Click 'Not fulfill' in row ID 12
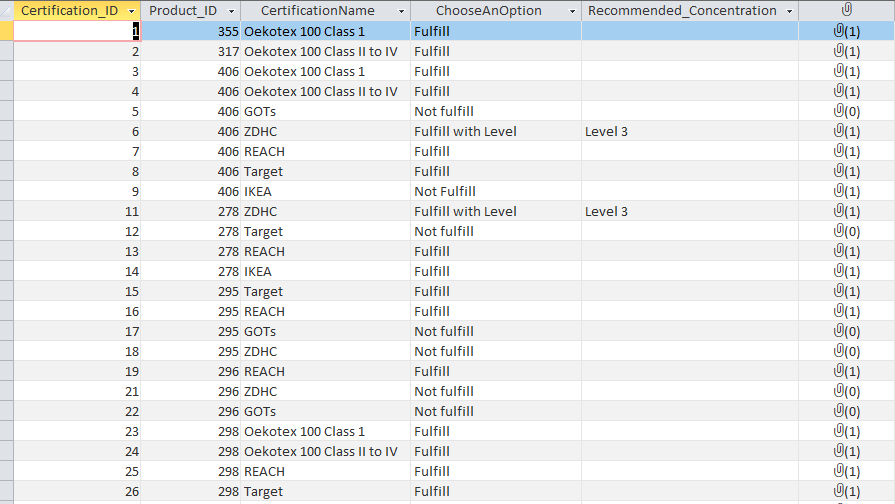The height and width of the screenshot is (504, 895). (444, 231)
